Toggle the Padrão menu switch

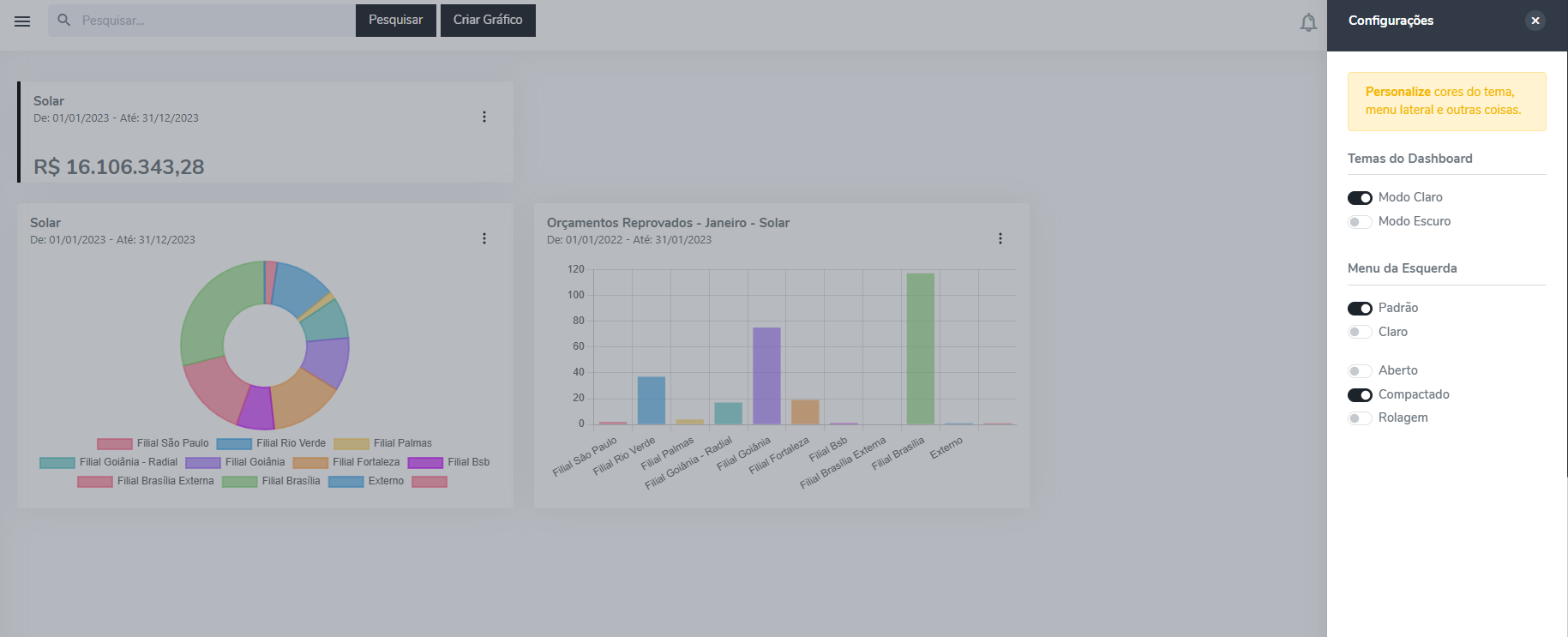[x=1360, y=309]
